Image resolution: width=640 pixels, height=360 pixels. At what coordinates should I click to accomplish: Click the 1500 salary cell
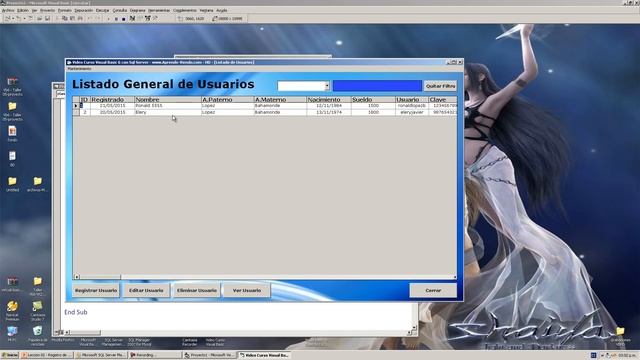[x=373, y=106]
